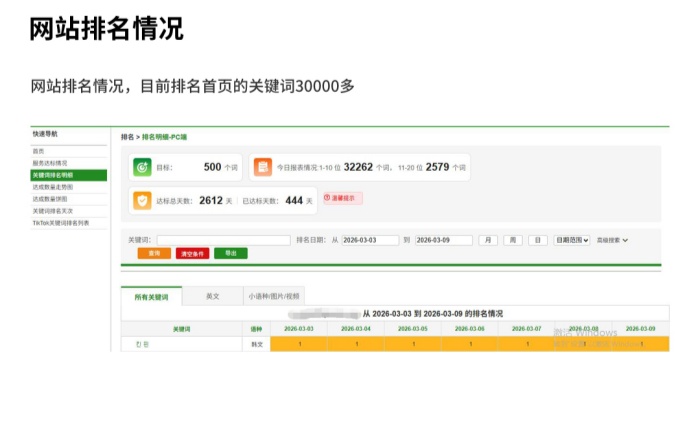The image size is (700, 435).
Task: Click the 月 month range button
Action: tap(488, 240)
